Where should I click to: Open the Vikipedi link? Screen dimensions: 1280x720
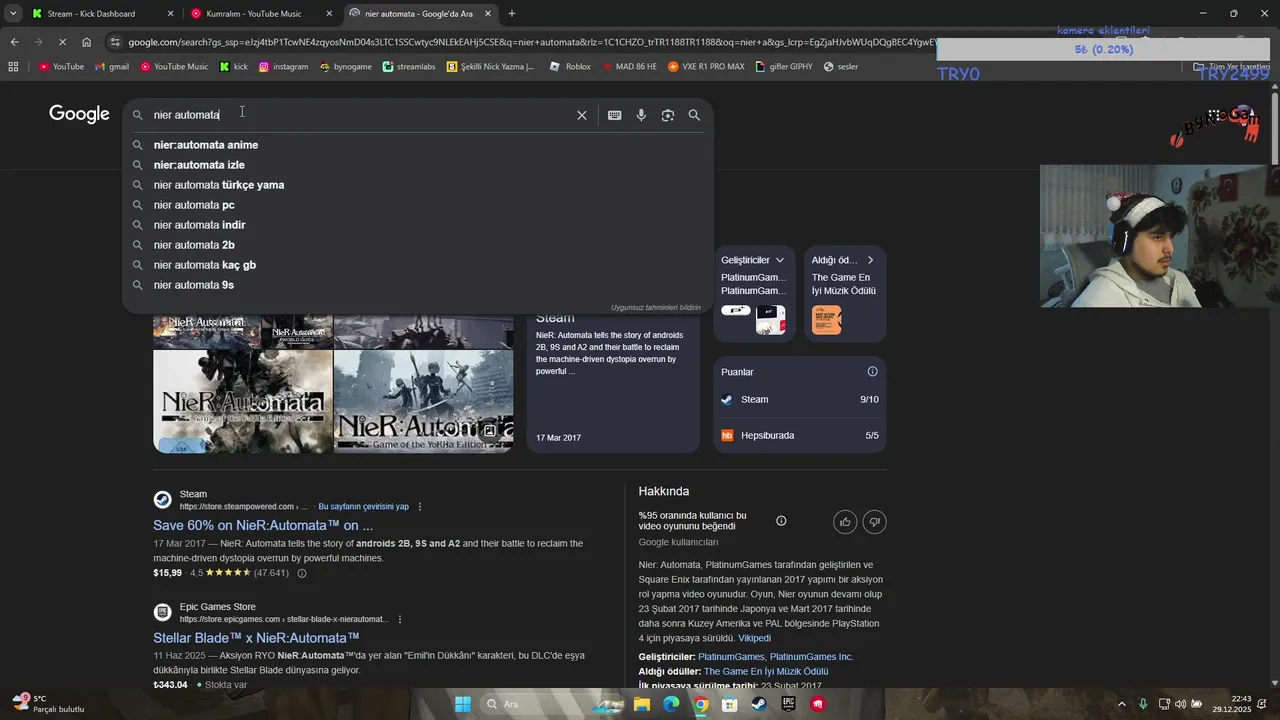pyautogui.click(x=754, y=638)
